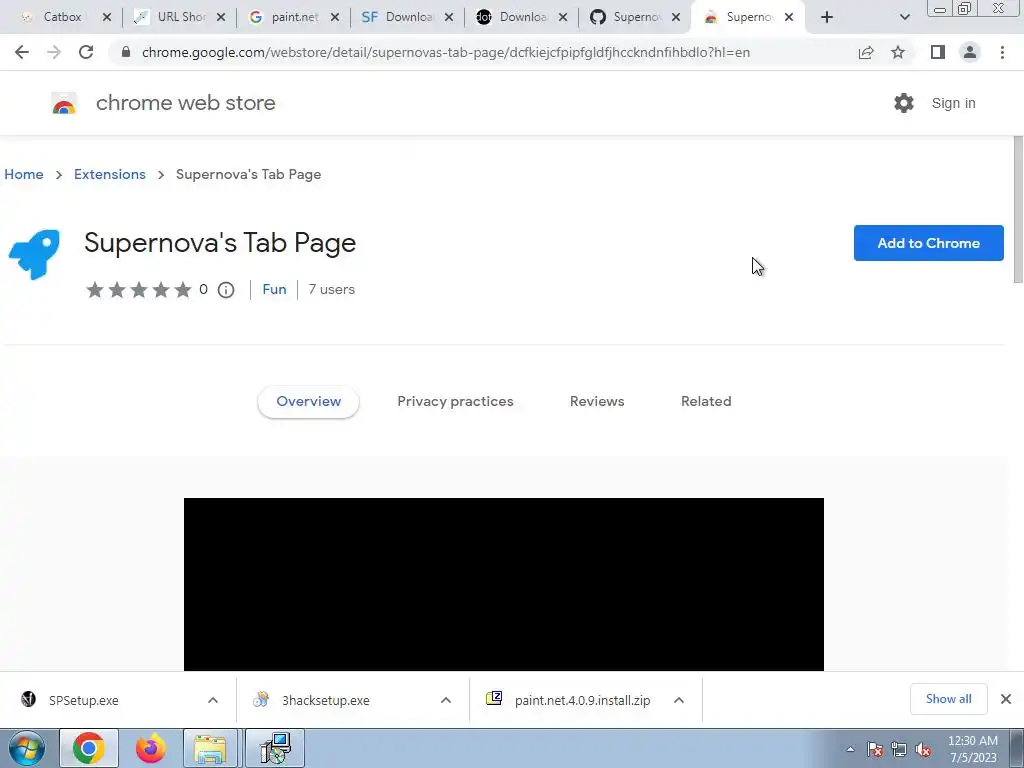Open the Related tab
Screen dimensions: 1024x768
tap(706, 402)
